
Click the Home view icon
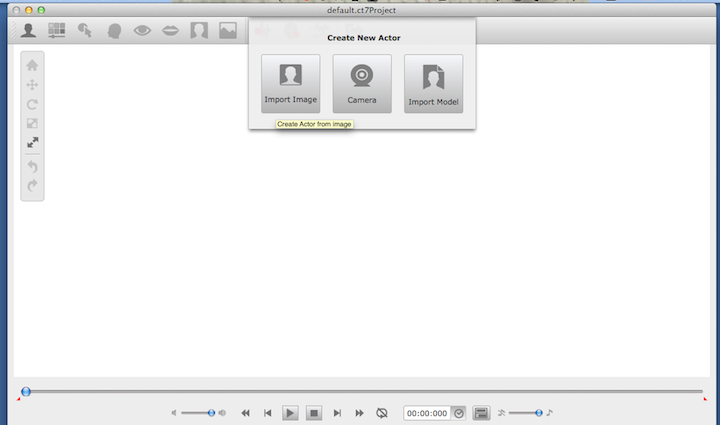(x=32, y=65)
